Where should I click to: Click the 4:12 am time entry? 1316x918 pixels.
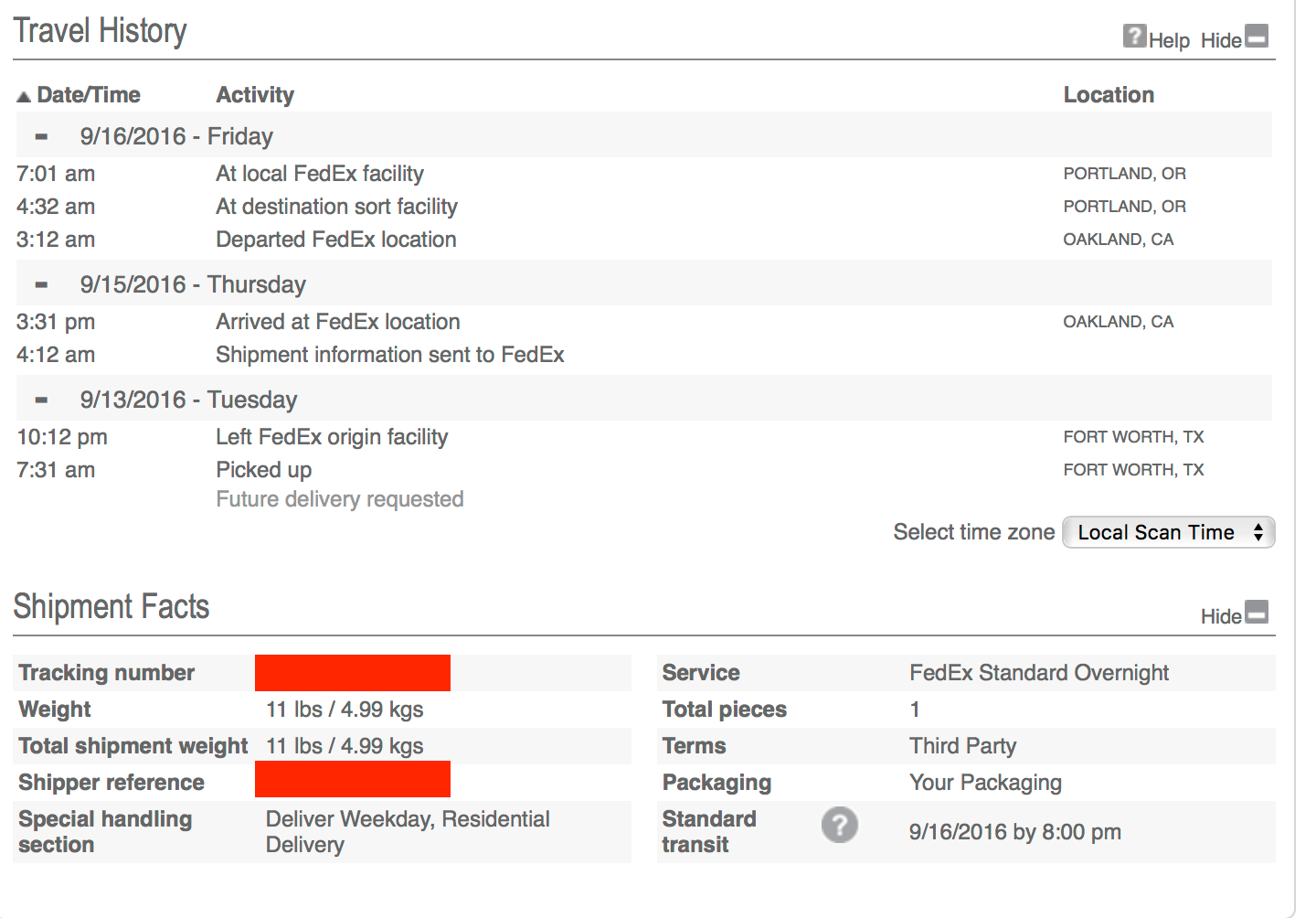point(56,355)
